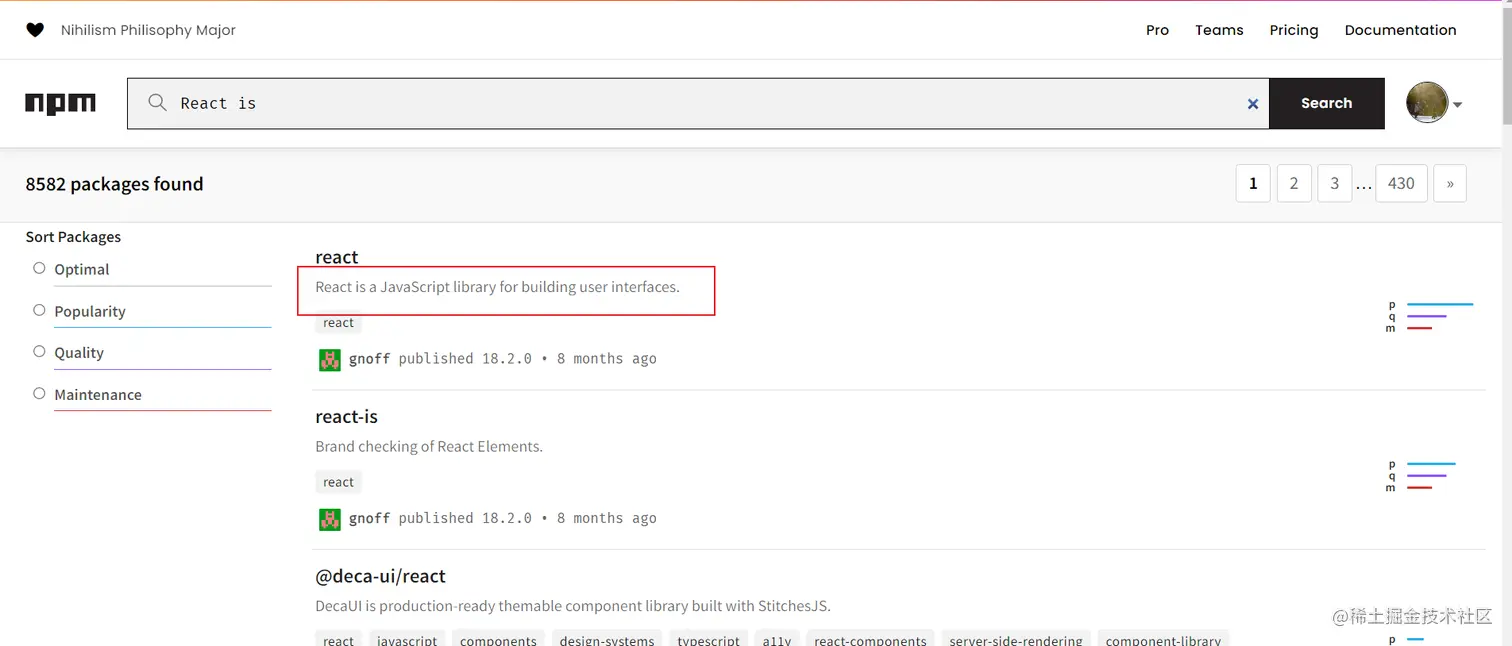
Task: Open the Pro menu item
Action: 1157,30
